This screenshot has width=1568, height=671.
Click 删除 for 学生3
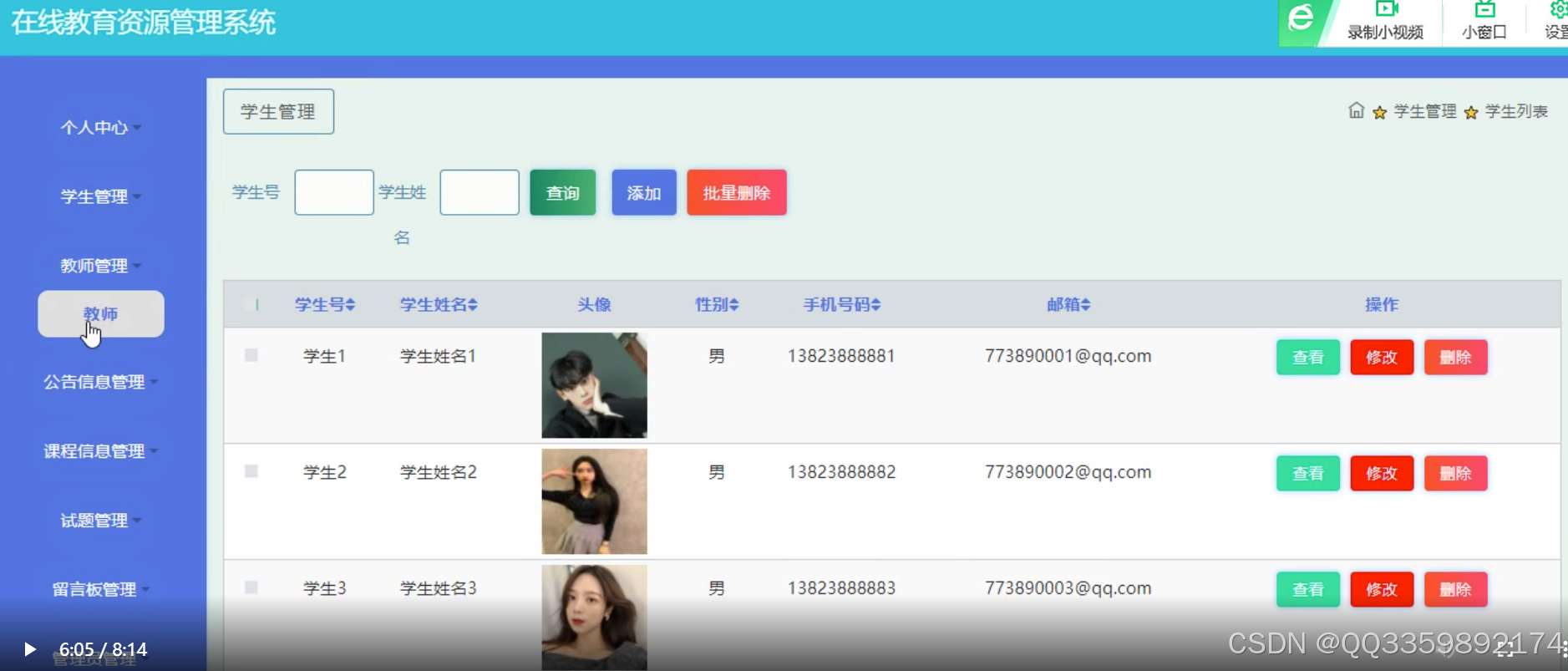point(1456,590)
